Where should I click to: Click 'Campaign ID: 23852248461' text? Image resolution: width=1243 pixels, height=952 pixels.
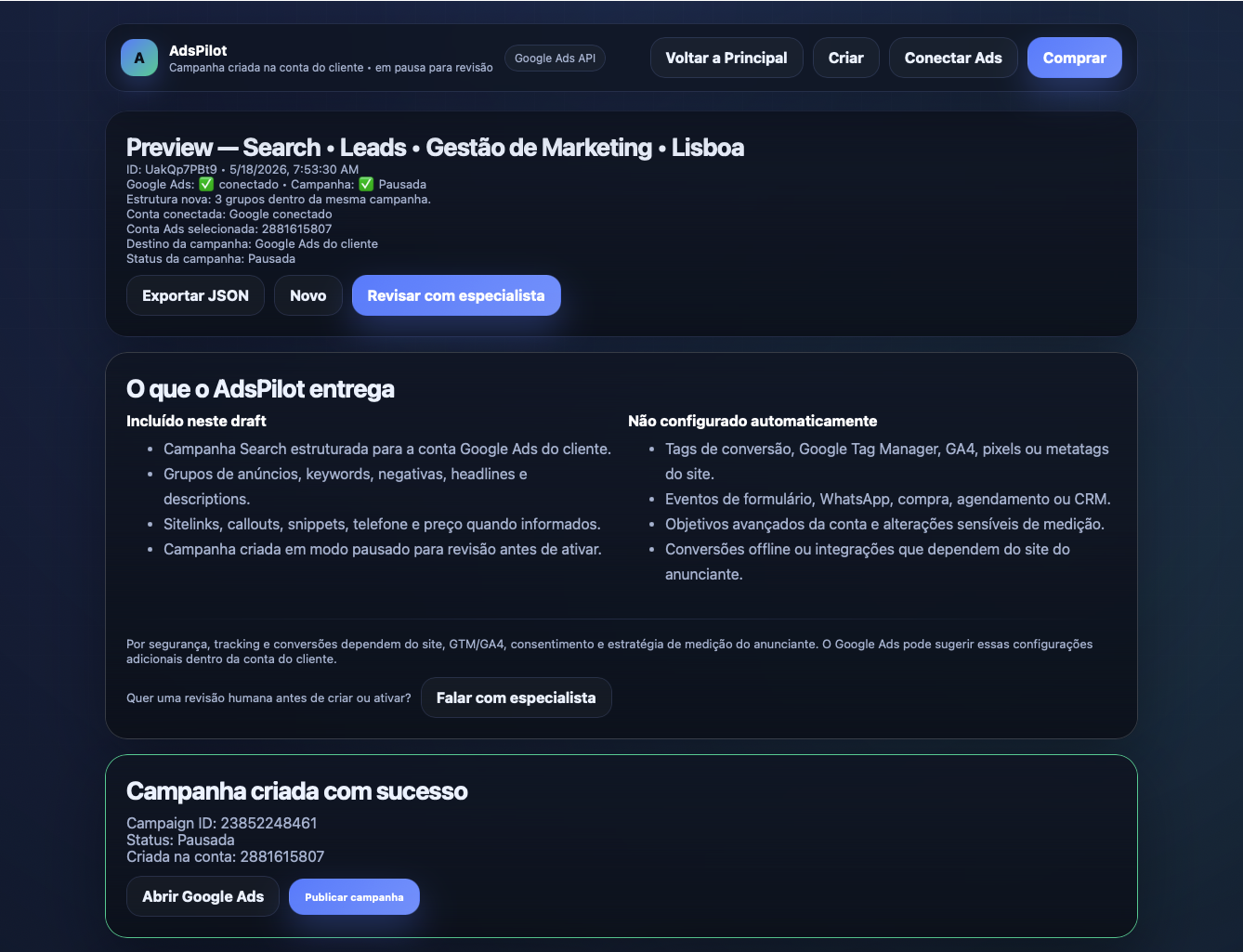(222, 823)
